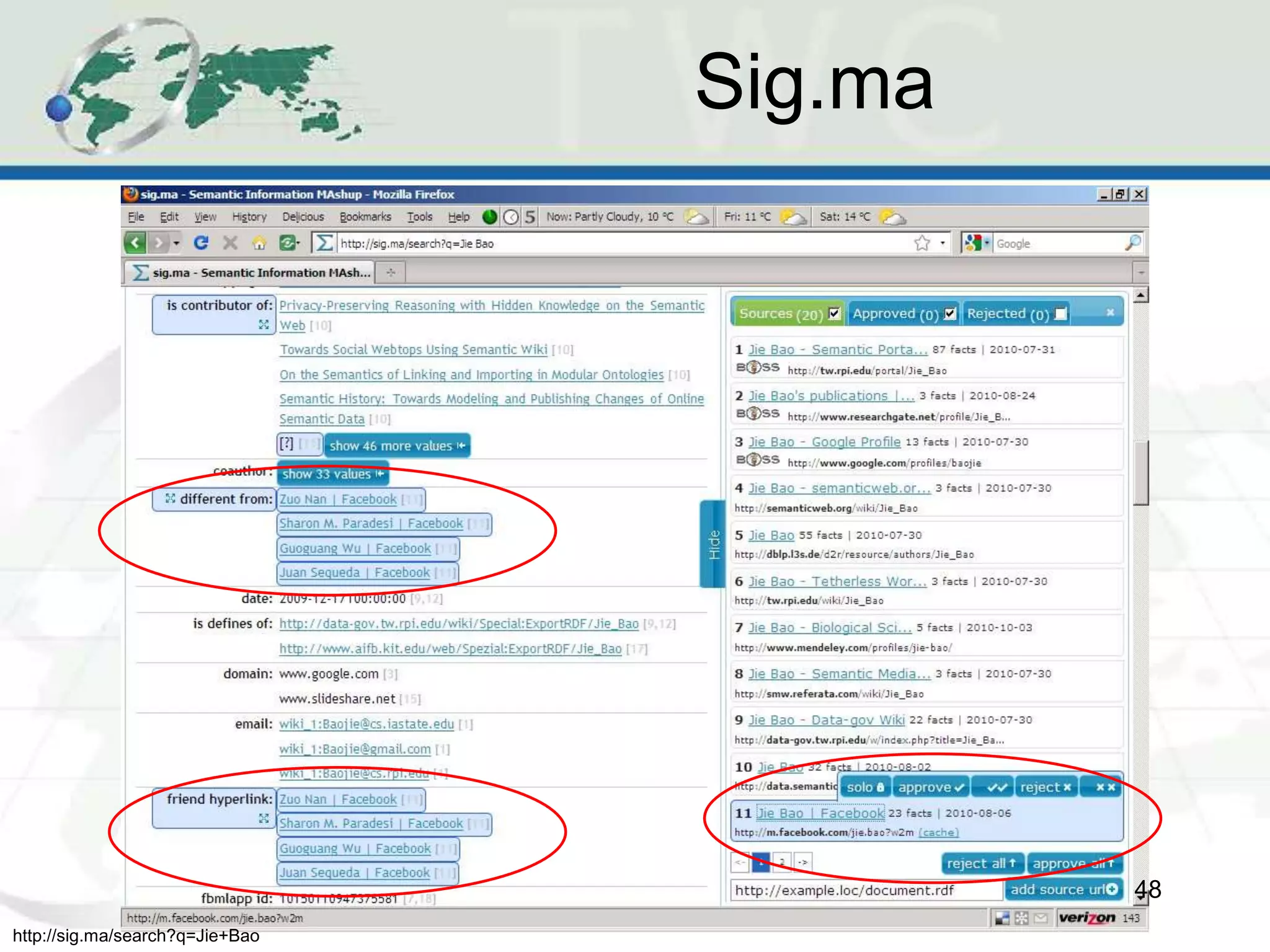Toggle the Approved (0) checkbox

(x=950, y=314)
